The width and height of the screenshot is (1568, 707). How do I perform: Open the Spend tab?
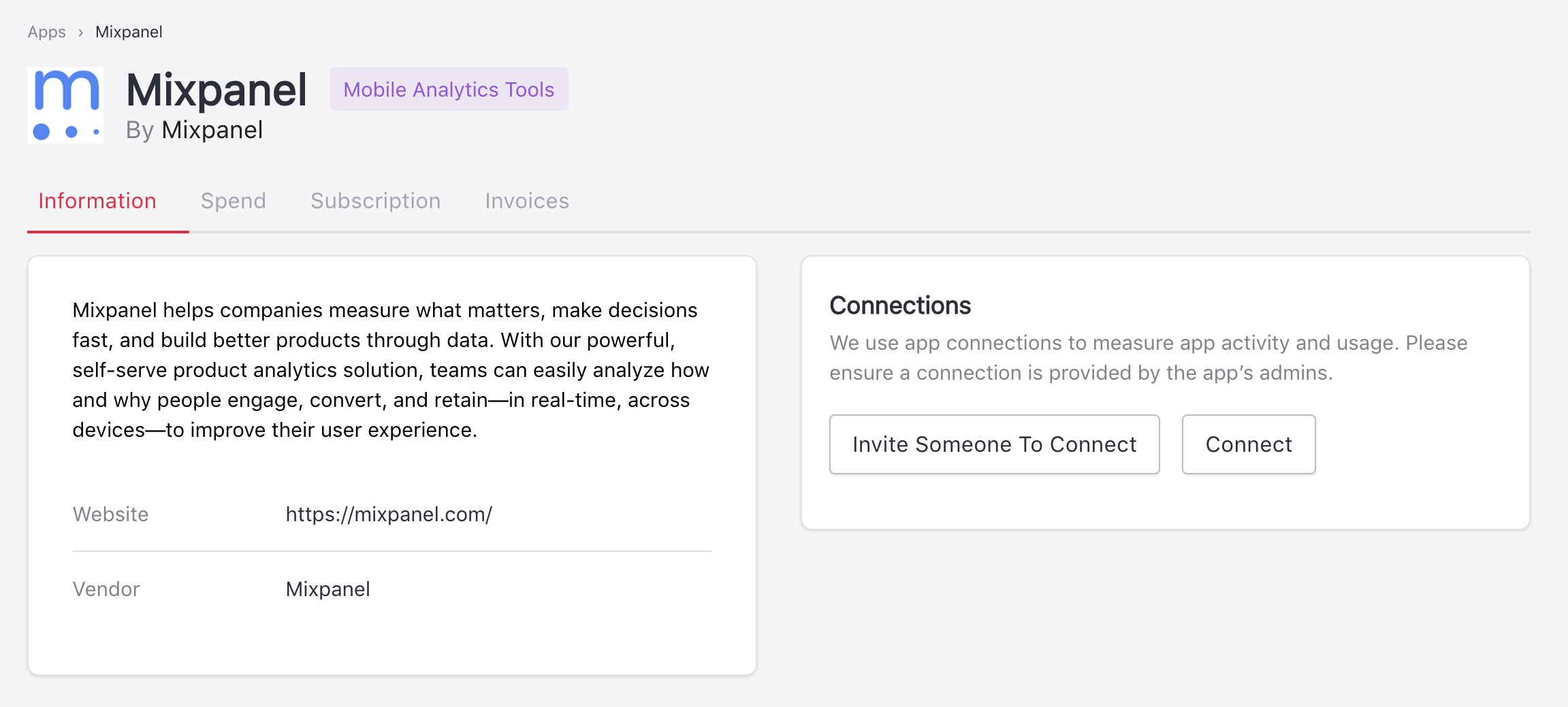tap(233, 201)
